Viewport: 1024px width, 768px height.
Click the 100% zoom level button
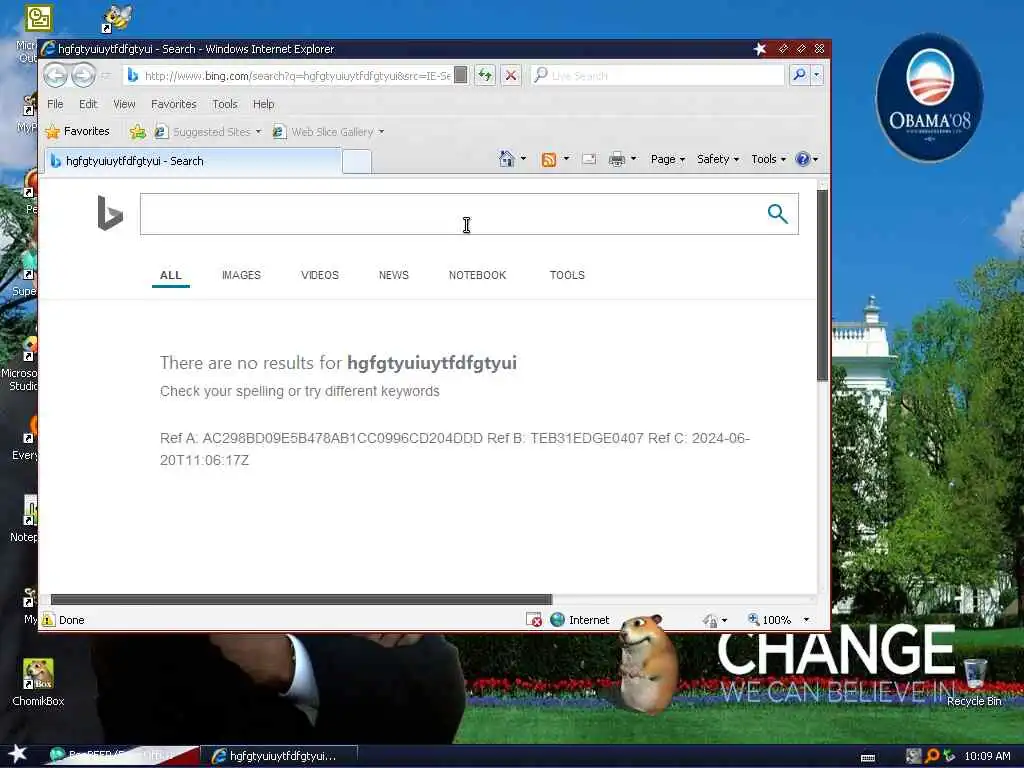(769, 620)
